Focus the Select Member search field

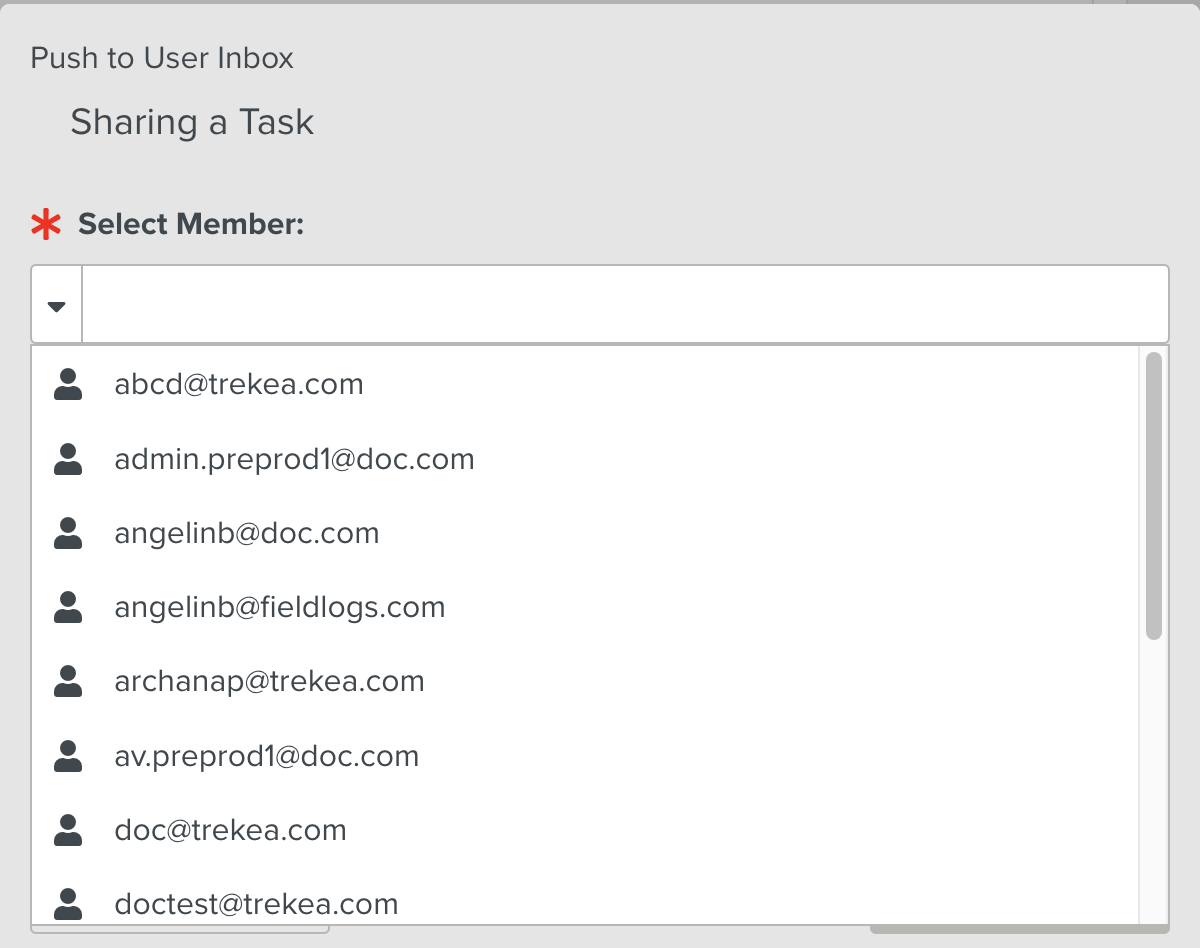point(624,305)
